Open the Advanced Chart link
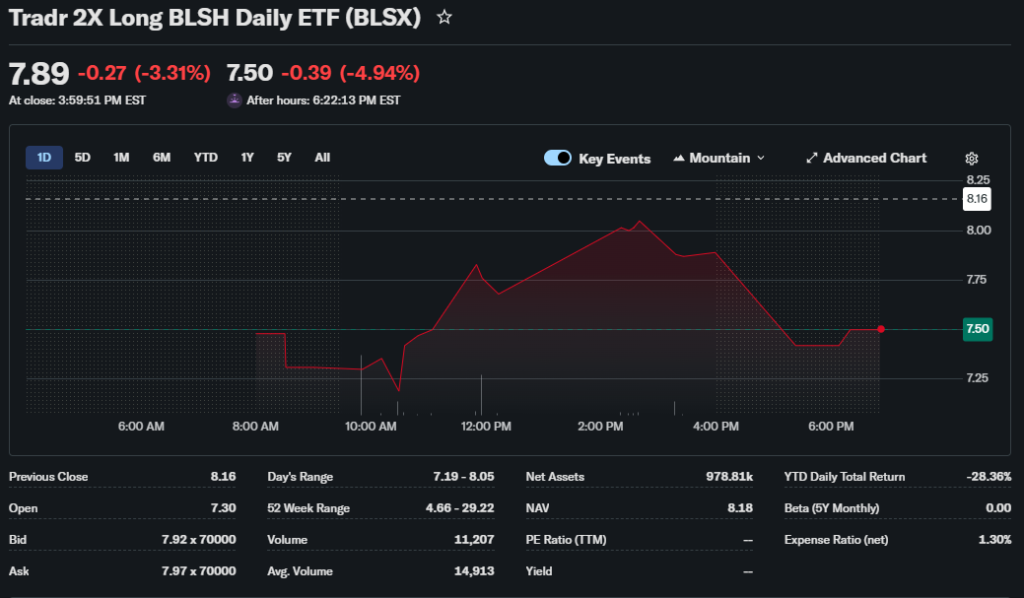Viewport: 1024px width, 598px height. [x=874, y=158]
